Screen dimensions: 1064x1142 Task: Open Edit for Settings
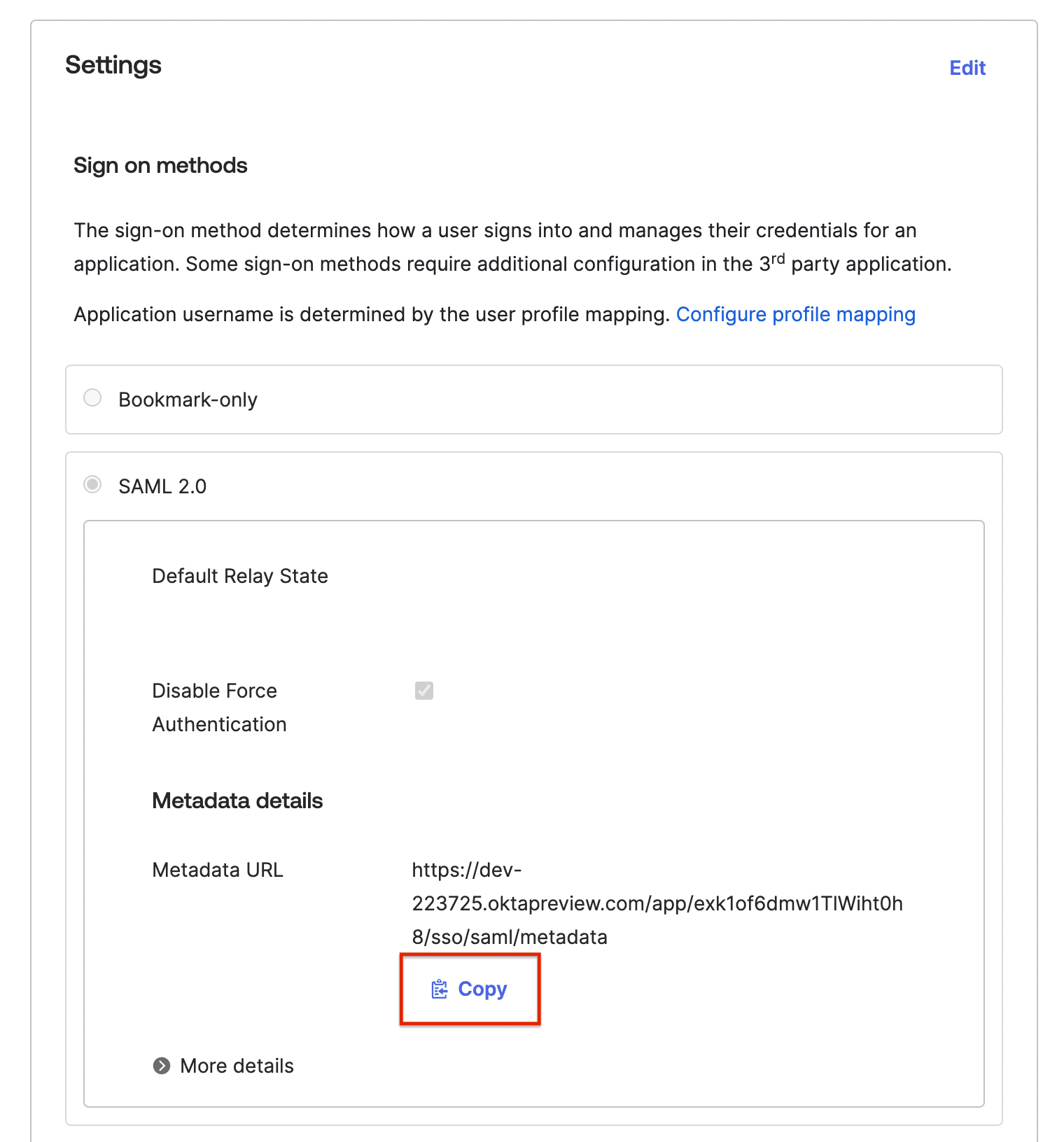(x=967, y=68)
